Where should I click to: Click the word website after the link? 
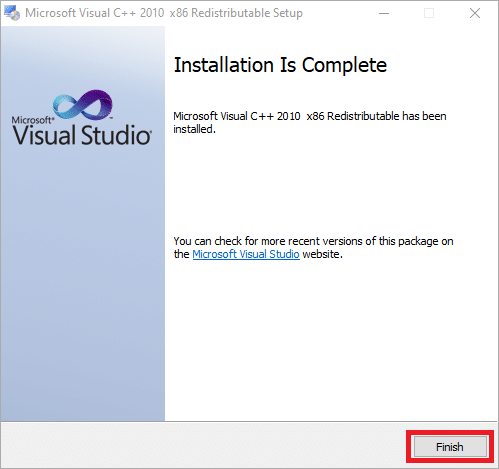pyautogui.click(x=321, y=254)
